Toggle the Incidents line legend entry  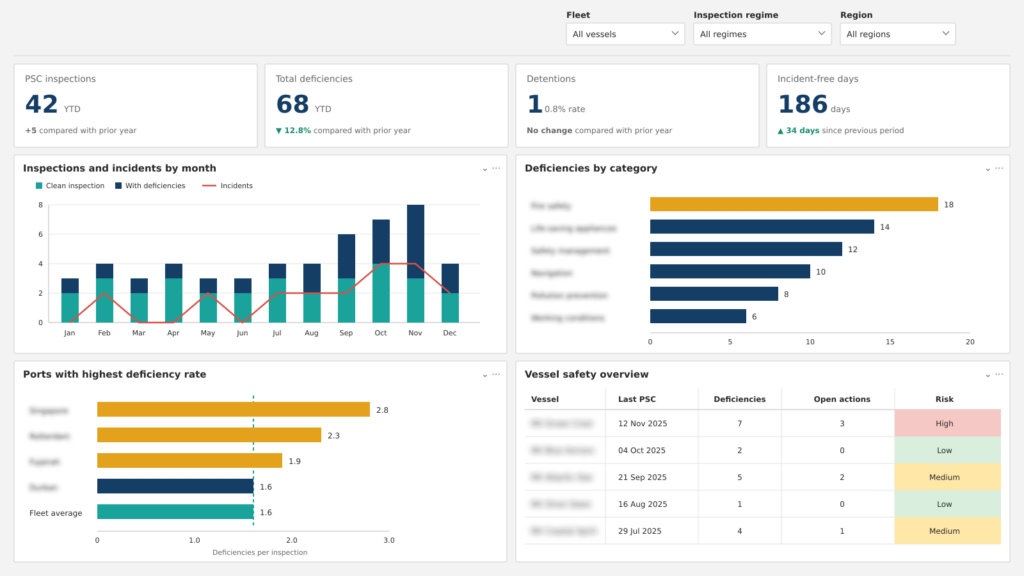227,186
